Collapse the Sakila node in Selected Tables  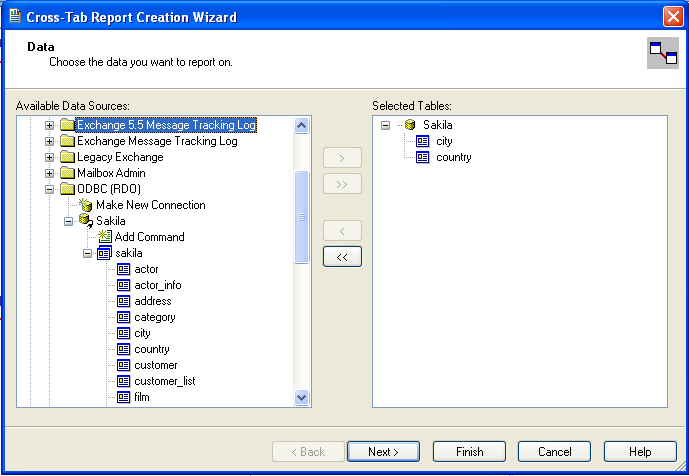click(x=386, y=125)
